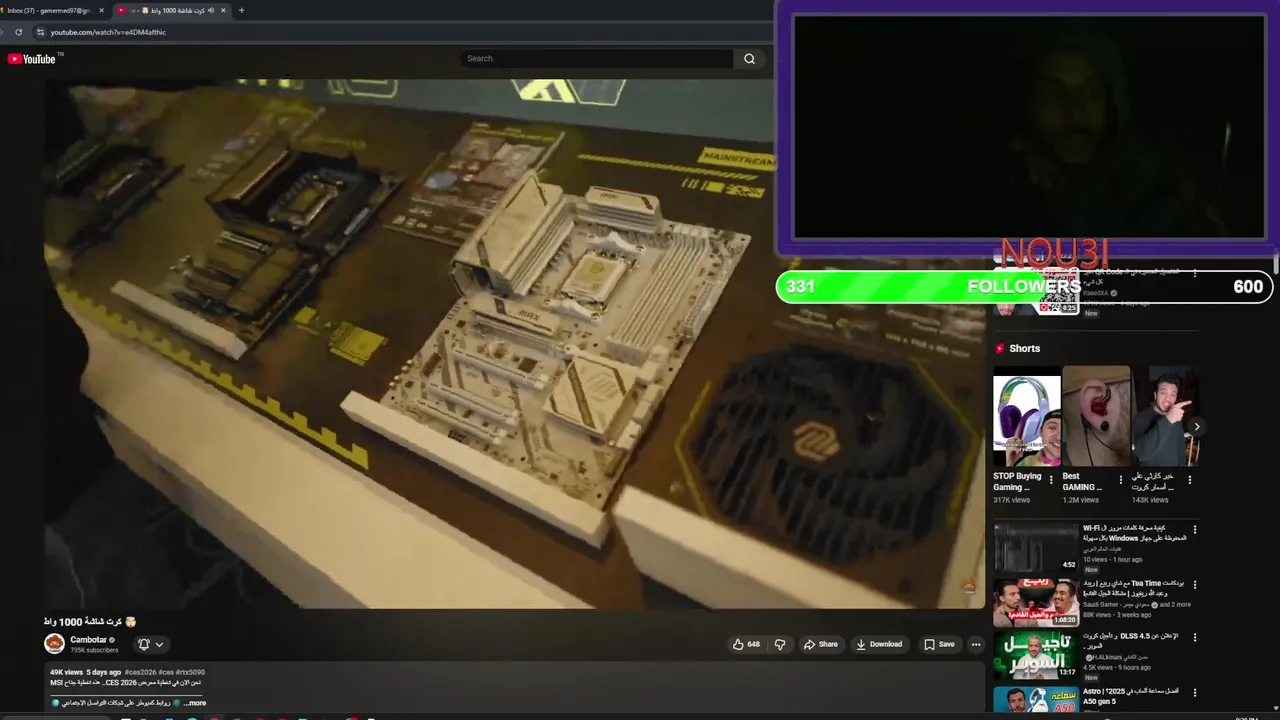The image size is (1280, 720).
Task: Open Cambotar channel avatar
Action: (54, 644)
